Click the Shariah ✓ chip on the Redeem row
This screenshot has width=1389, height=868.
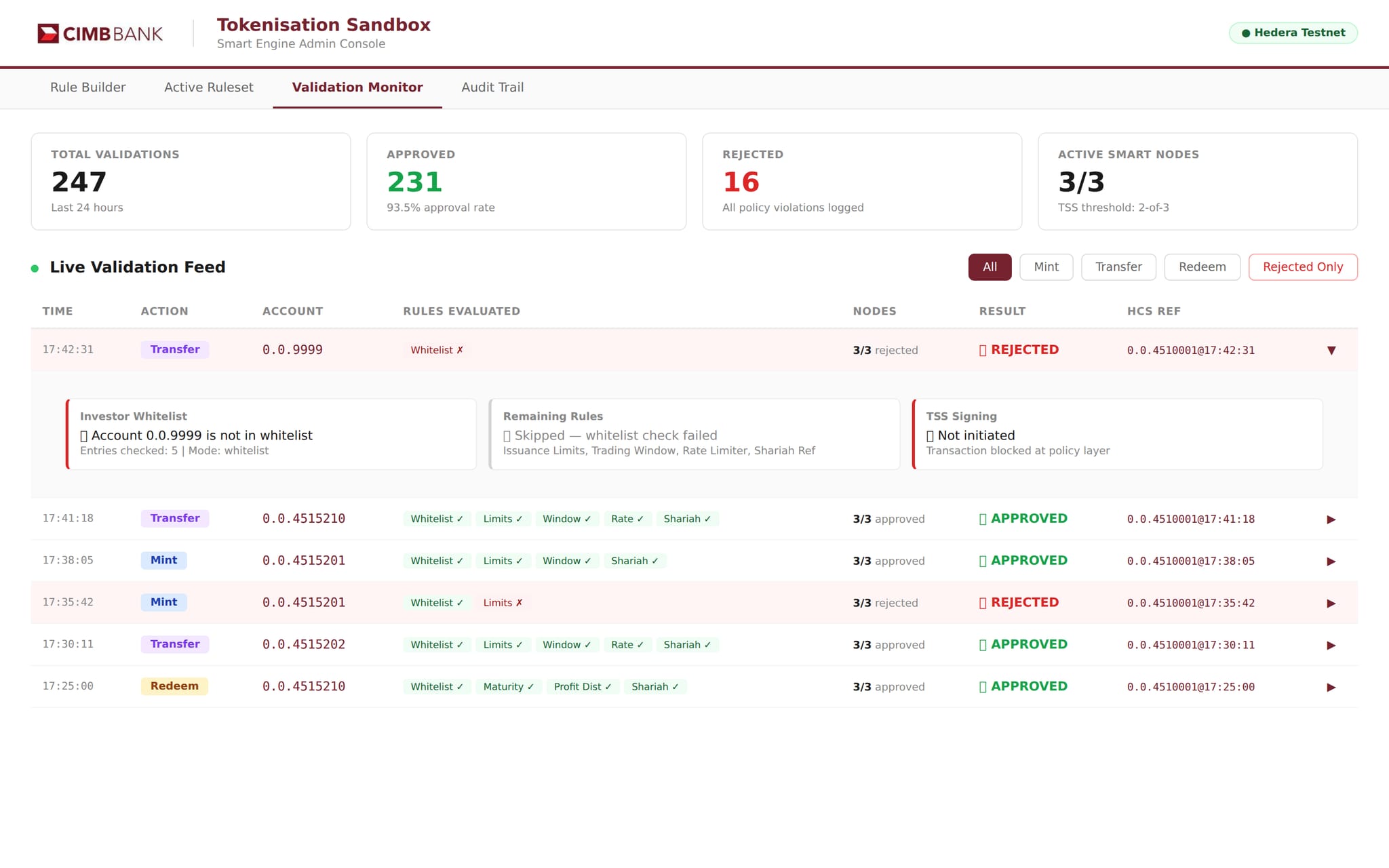pos(654,686)
